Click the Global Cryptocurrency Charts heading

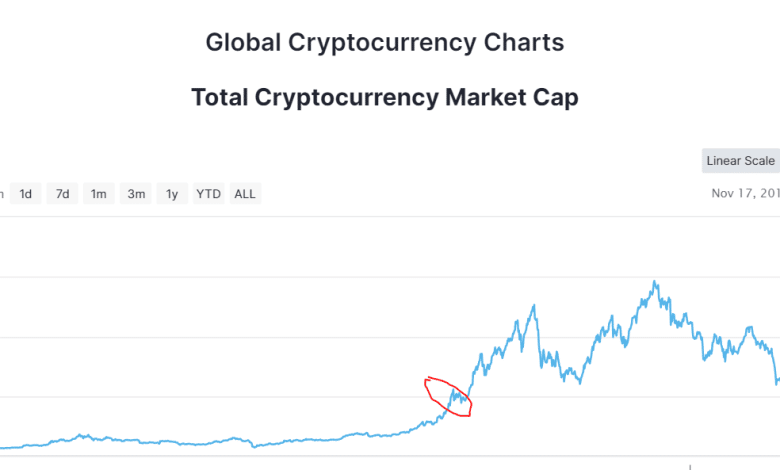[385, 43]
